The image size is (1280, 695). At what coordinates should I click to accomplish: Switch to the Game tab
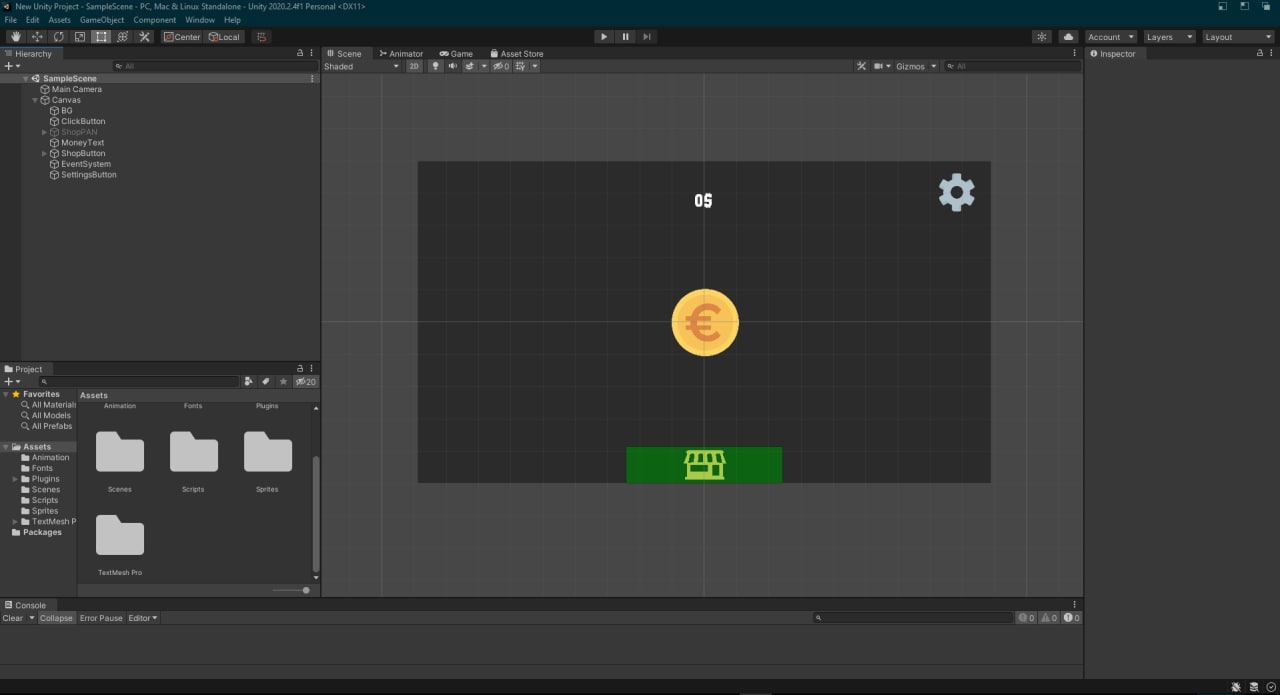point(456,54)
